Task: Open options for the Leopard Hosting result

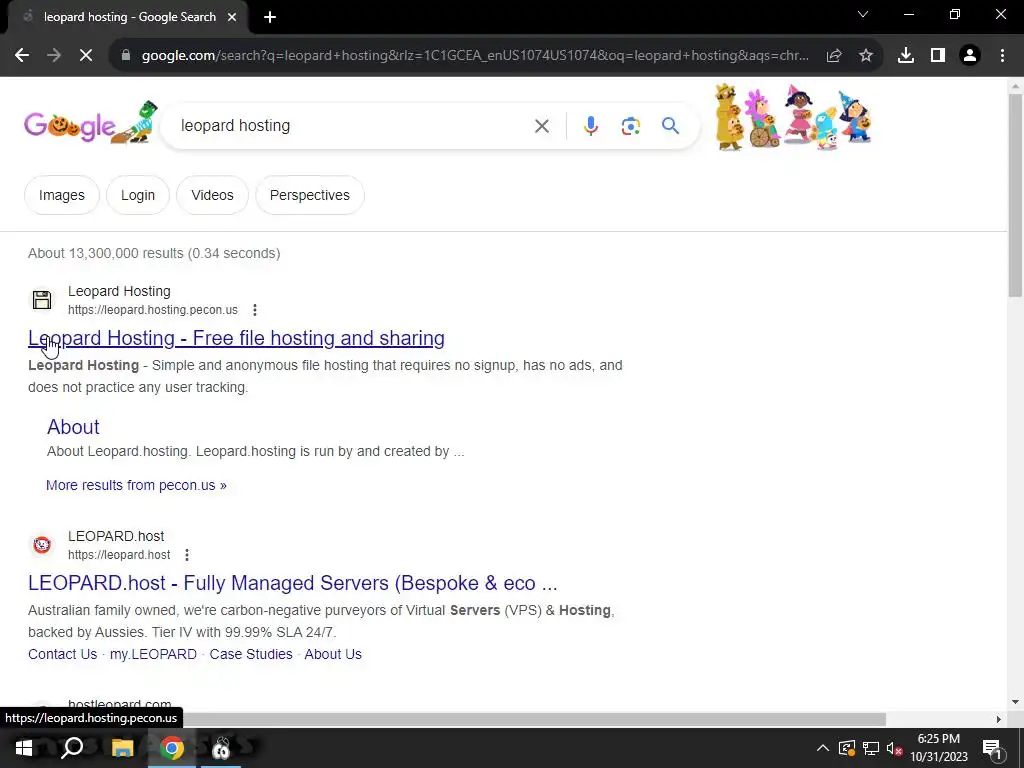Action: point(255,310)
